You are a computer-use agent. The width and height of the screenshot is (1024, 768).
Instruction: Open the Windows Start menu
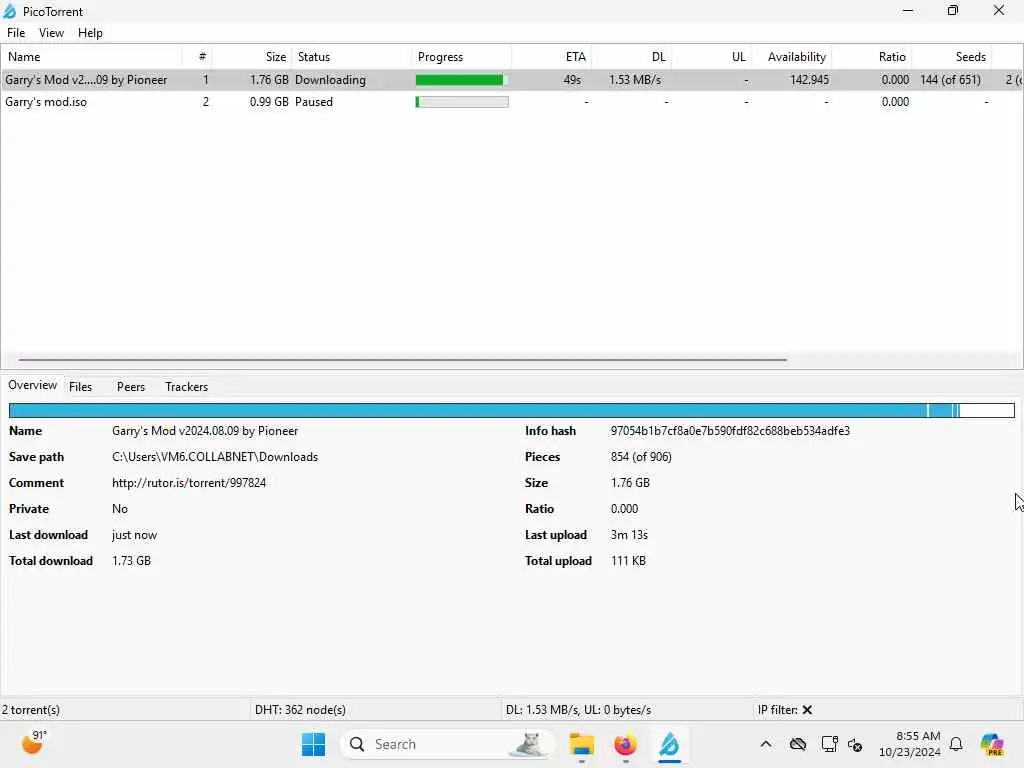point(313,744)
